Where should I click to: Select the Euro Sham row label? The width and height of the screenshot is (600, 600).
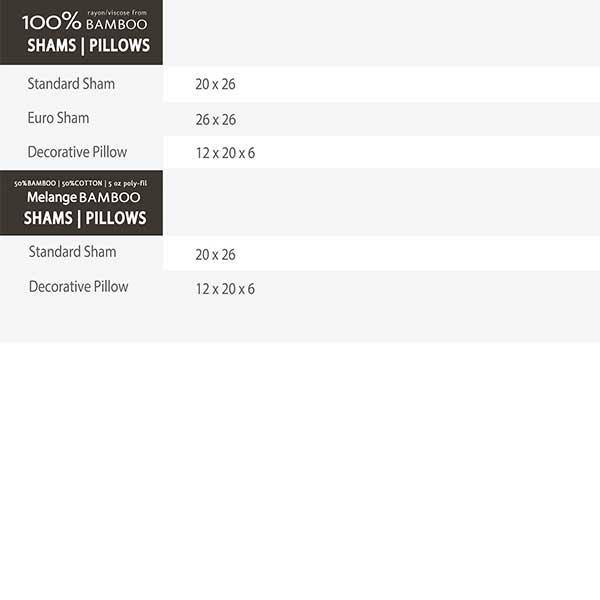pos(58,118)
